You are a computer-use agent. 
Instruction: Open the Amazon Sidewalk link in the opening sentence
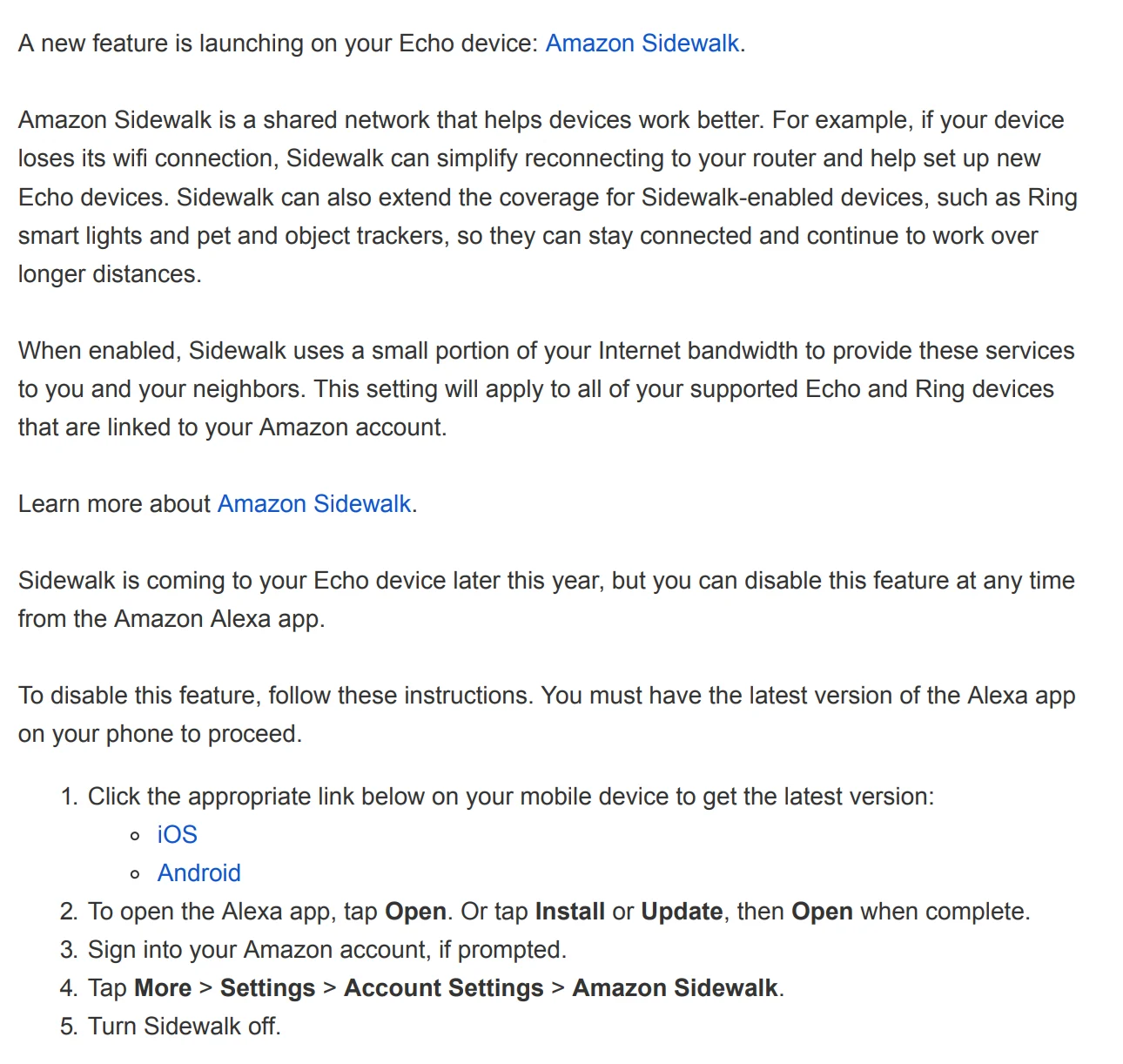tap(642, 44)
